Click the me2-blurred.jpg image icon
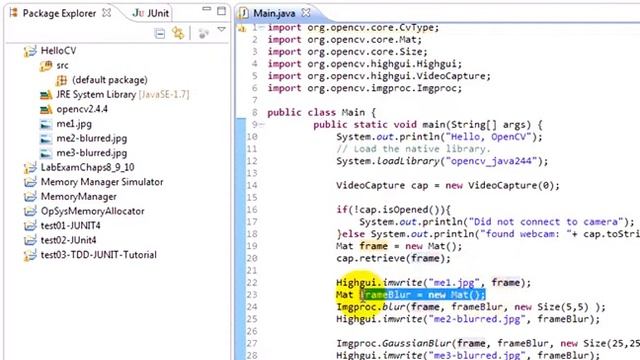 (46, 139)
